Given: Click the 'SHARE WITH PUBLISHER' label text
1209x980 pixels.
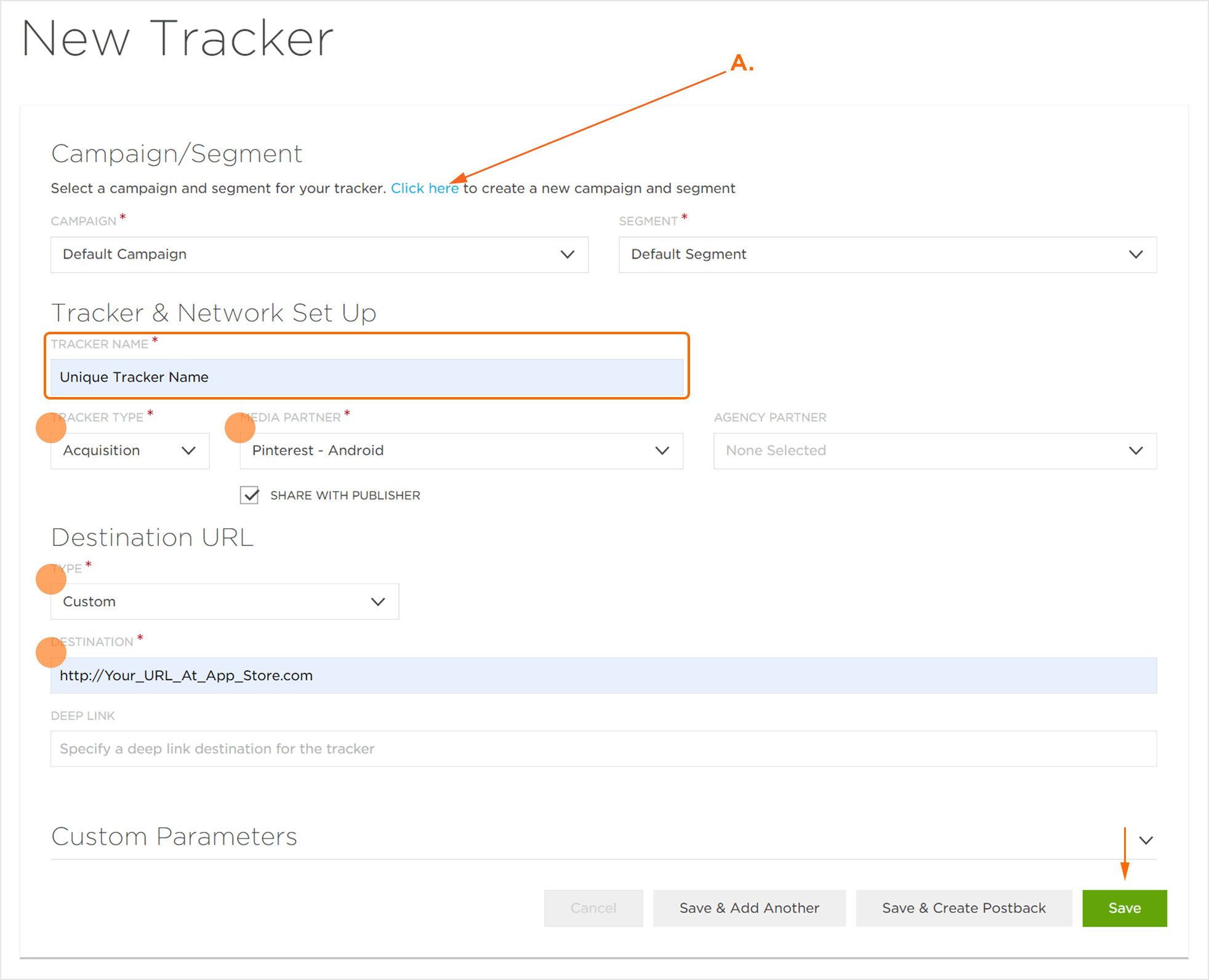Looking at the screenshot, I should (x=345, y=496).
